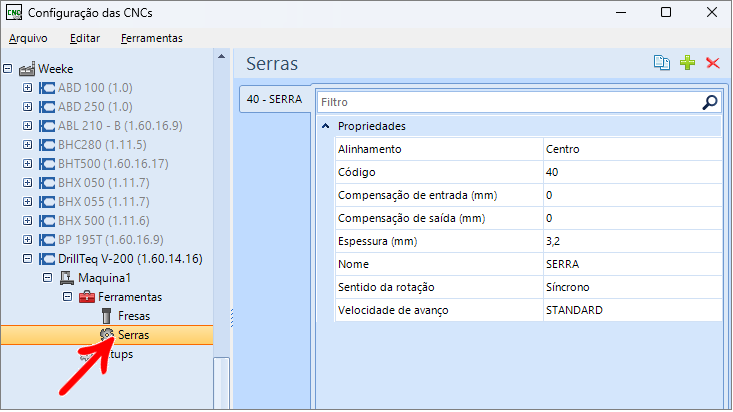This screenshot has width=733, height=412.
Task: Click into the Filtro input field
Action: tap(509, 102)
